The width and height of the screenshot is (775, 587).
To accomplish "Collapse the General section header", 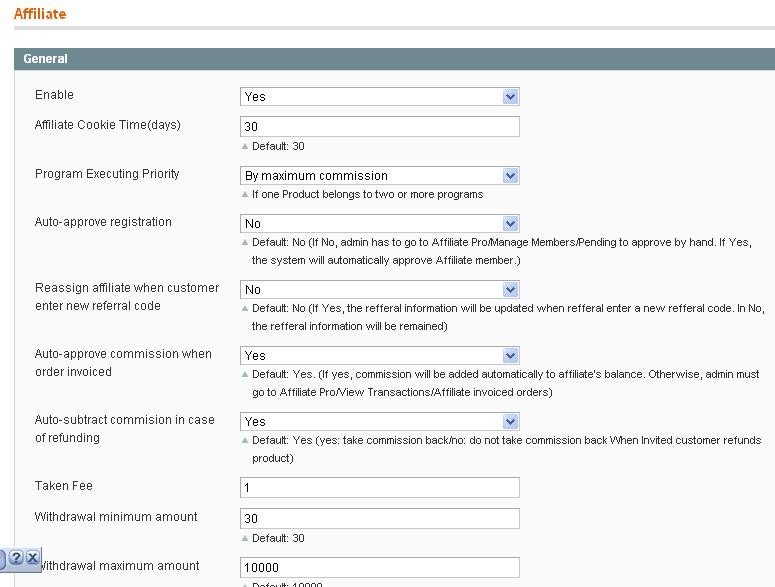I will pos(394,59).
